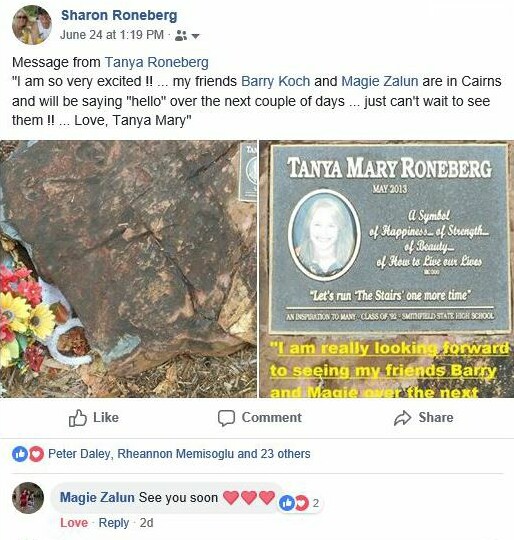This screenshot has height=540, width=514.
Task: Open Magie Zalun link in post text
Action: point(380,81)
